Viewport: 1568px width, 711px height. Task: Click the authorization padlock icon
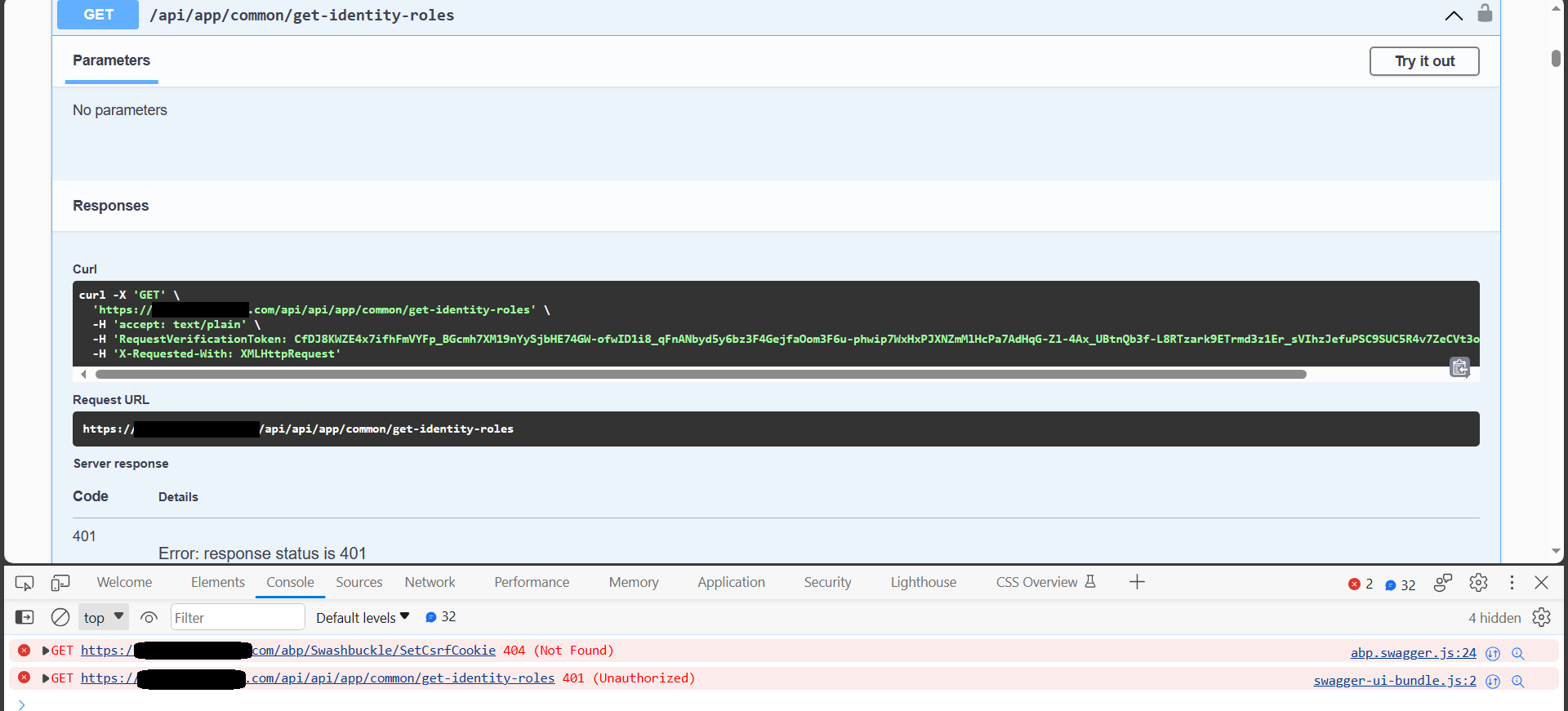(x=1485, y=14)
